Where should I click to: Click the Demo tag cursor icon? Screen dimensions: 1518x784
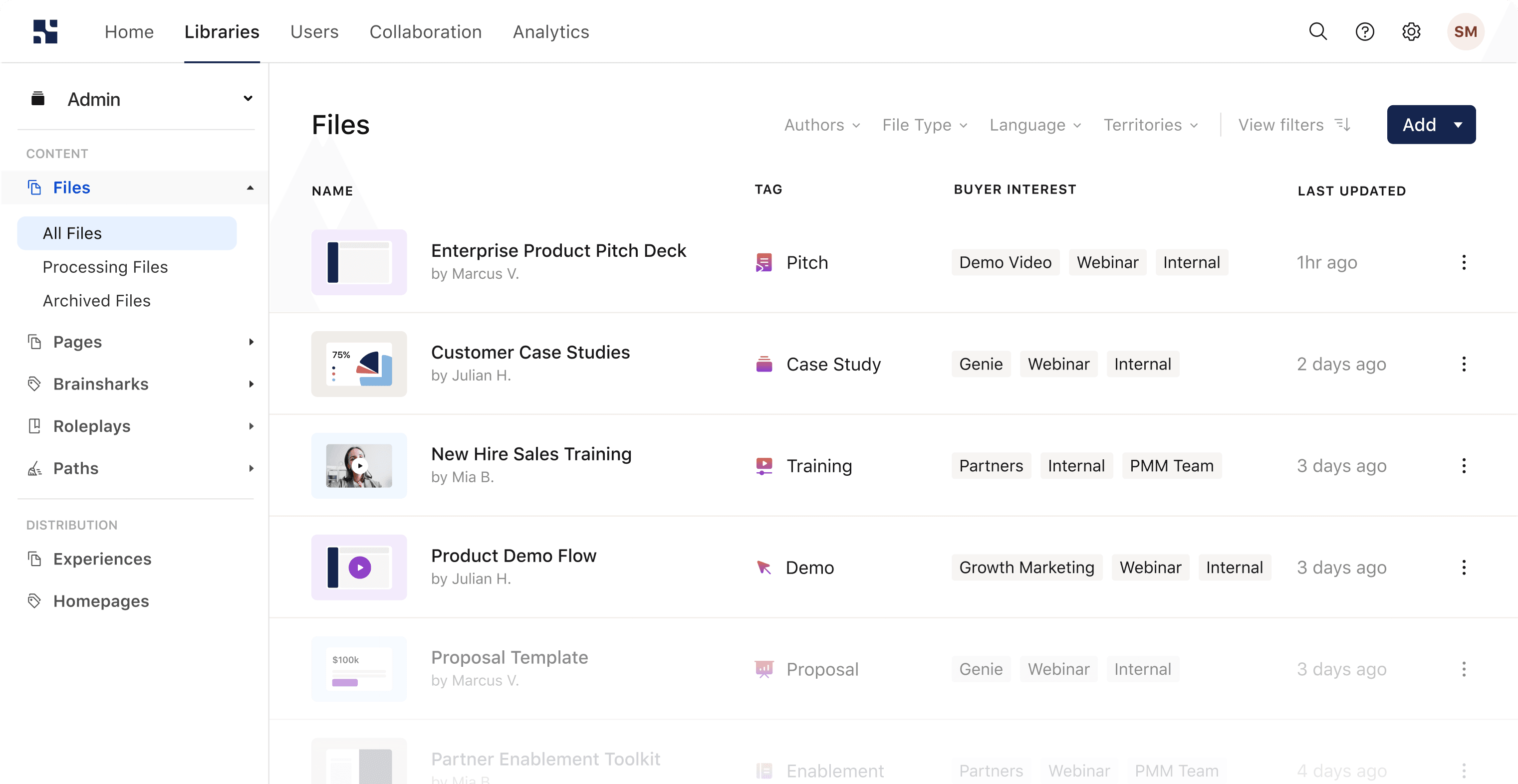pos(763,568)
